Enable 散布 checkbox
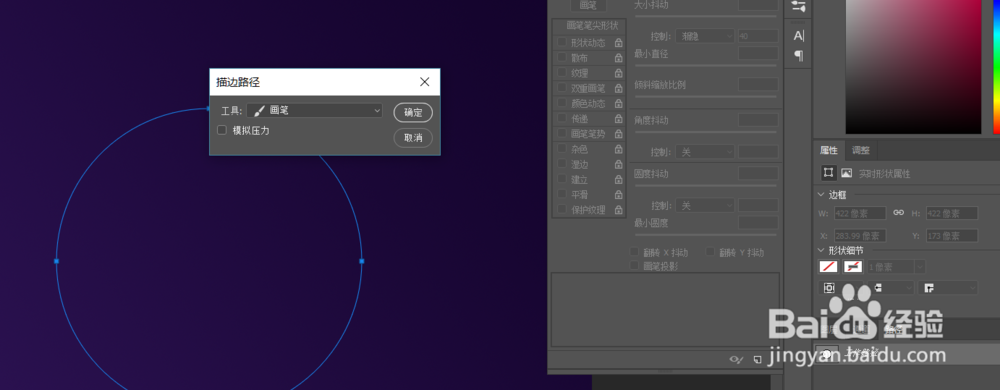Screen dimensions: 1000x390 click(x=562, y=57)
